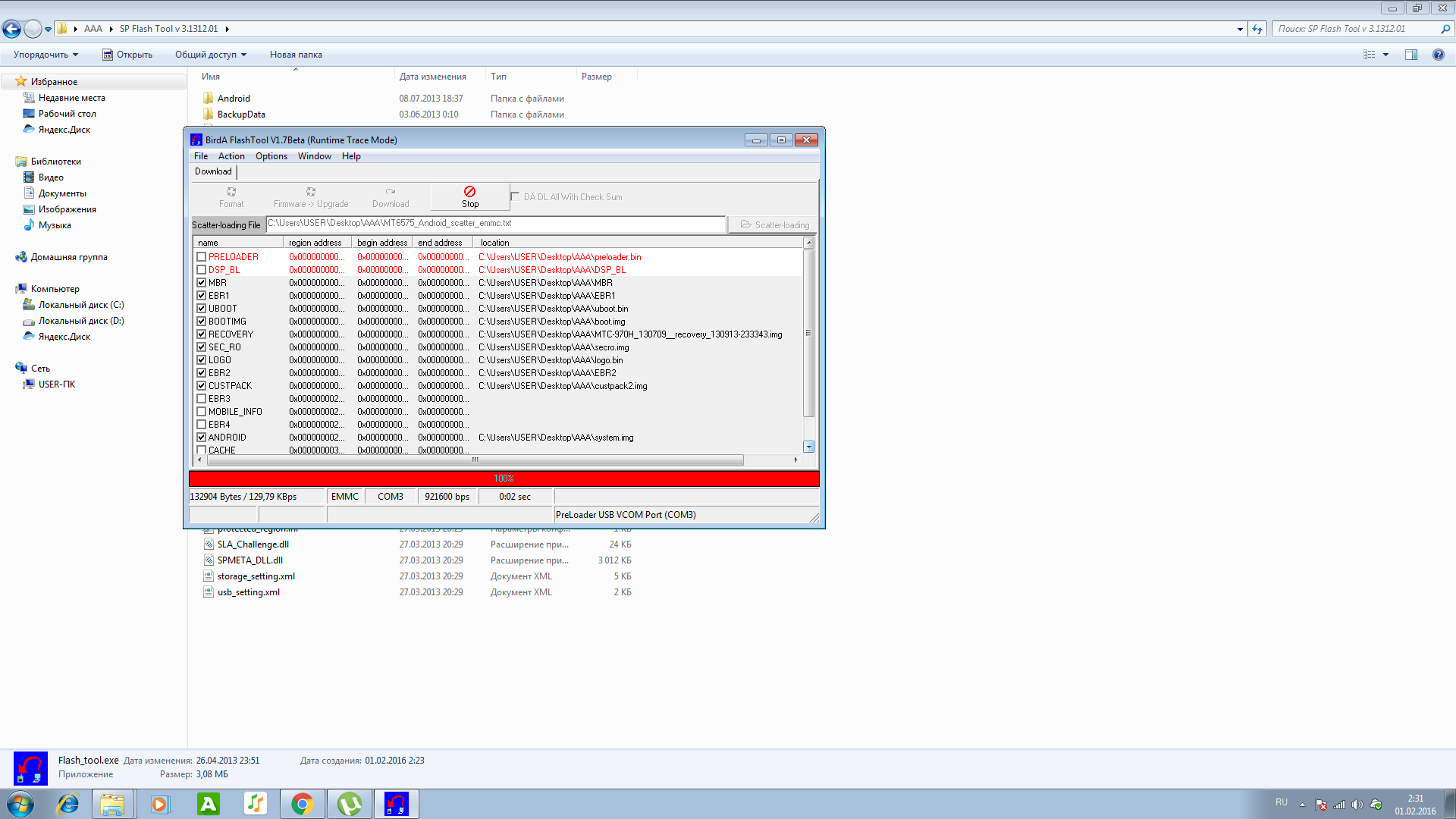
Task: Enable the PRELOADER checkbox
Action: (x=202, y=257)
